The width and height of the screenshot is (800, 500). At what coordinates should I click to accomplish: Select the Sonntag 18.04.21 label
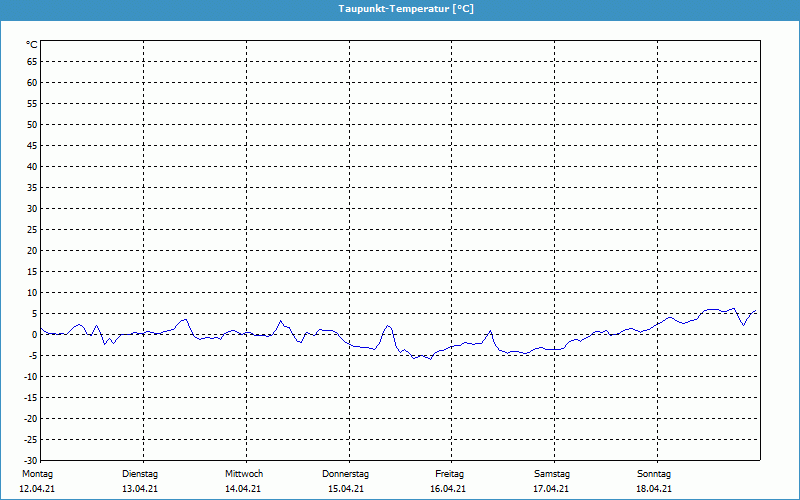[654, 481]
